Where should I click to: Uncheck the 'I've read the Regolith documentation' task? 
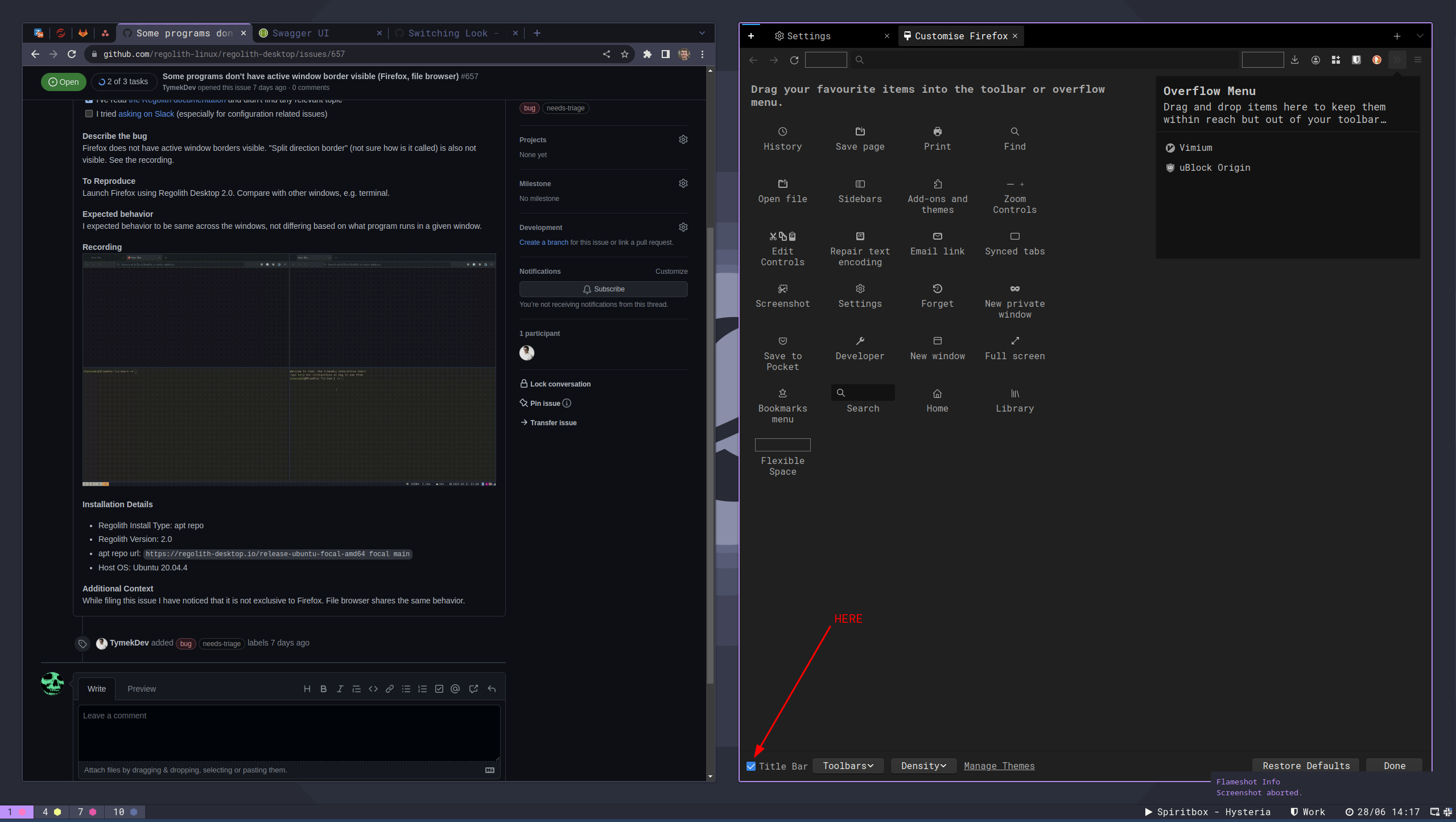(x=89, y=100)
